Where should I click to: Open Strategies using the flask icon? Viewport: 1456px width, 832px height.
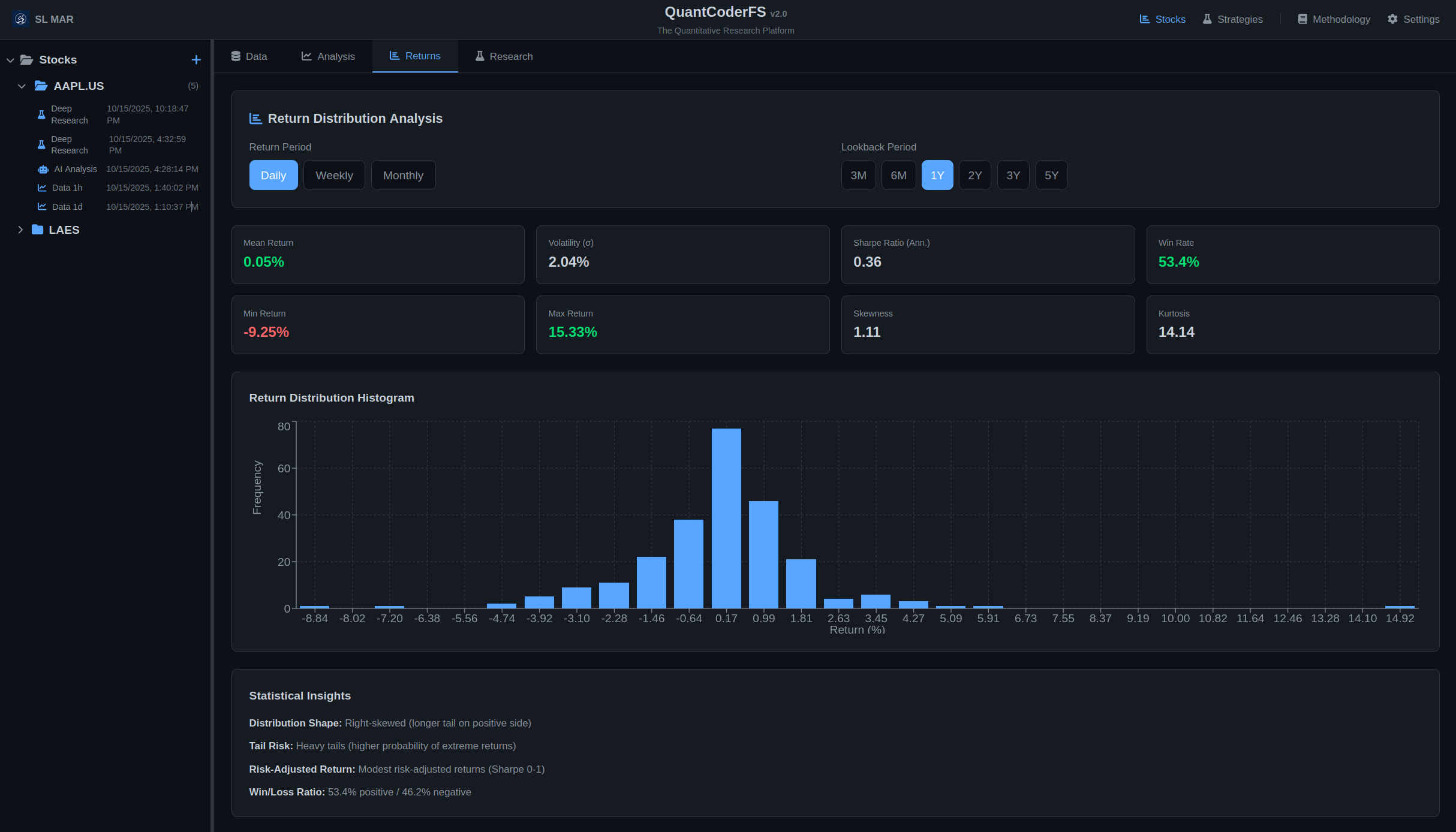(x=1207, y=19)
